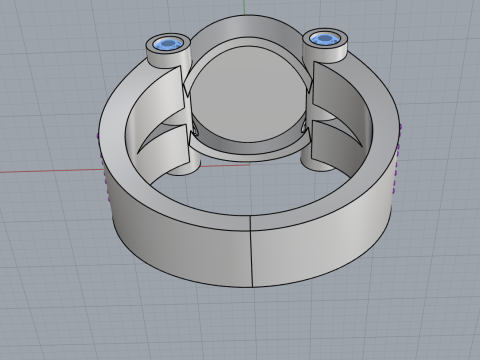Select the green Y-axis line at top

(245, 7)
